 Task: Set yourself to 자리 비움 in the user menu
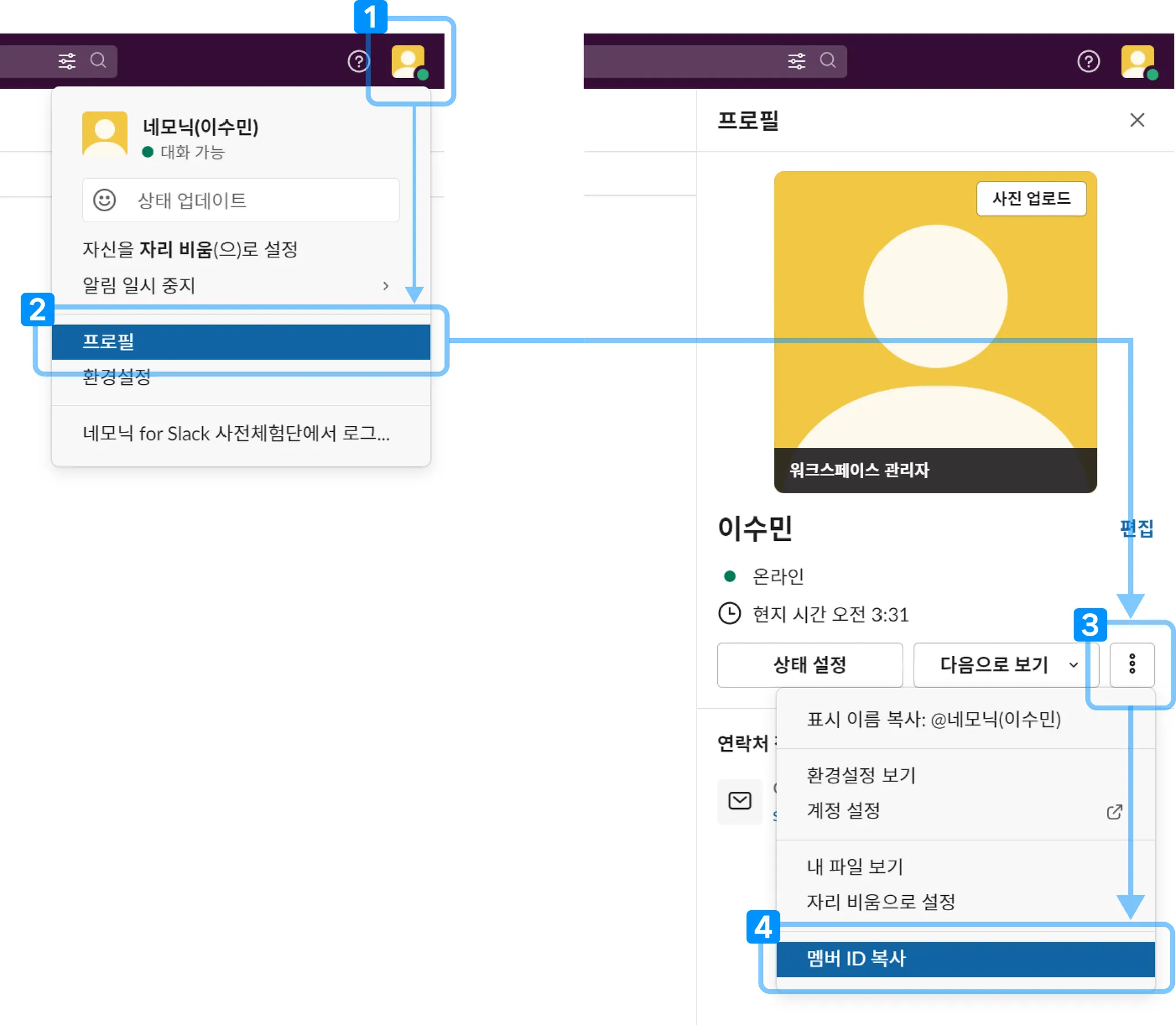190,249
